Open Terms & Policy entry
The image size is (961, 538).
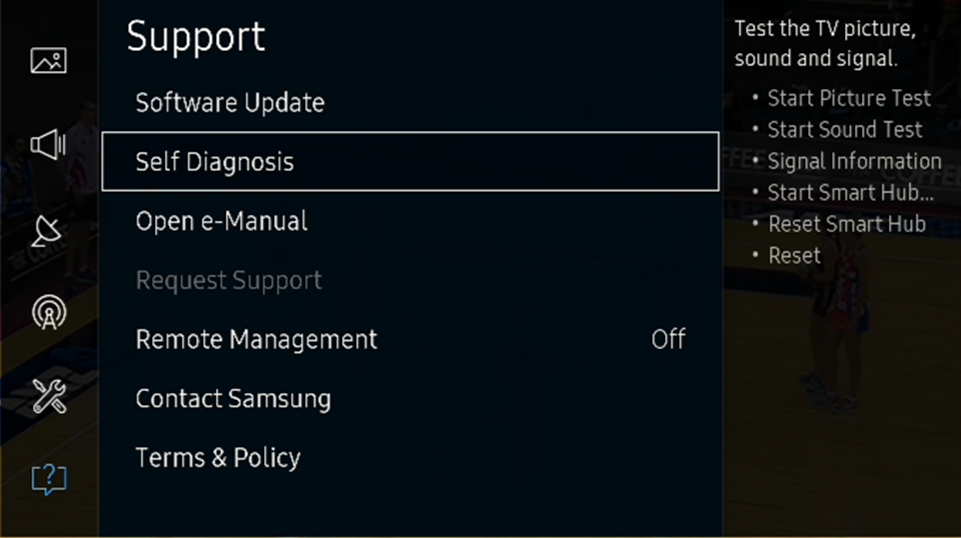(x=218, y=458)
